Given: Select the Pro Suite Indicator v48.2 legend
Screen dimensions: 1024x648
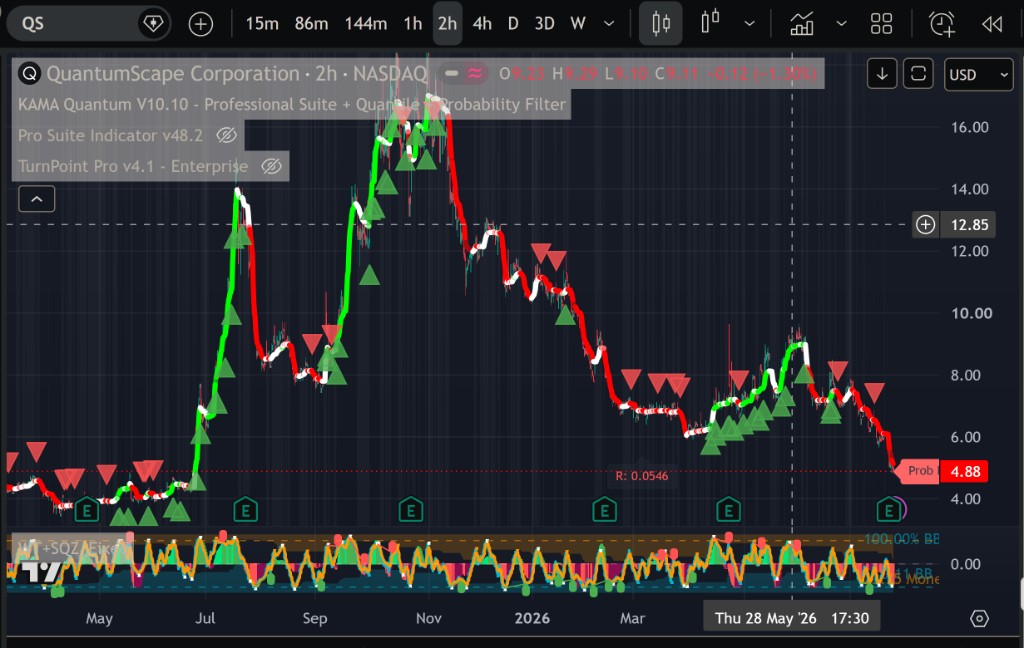Looking at the screenshot, I should (x=110, y=135).
